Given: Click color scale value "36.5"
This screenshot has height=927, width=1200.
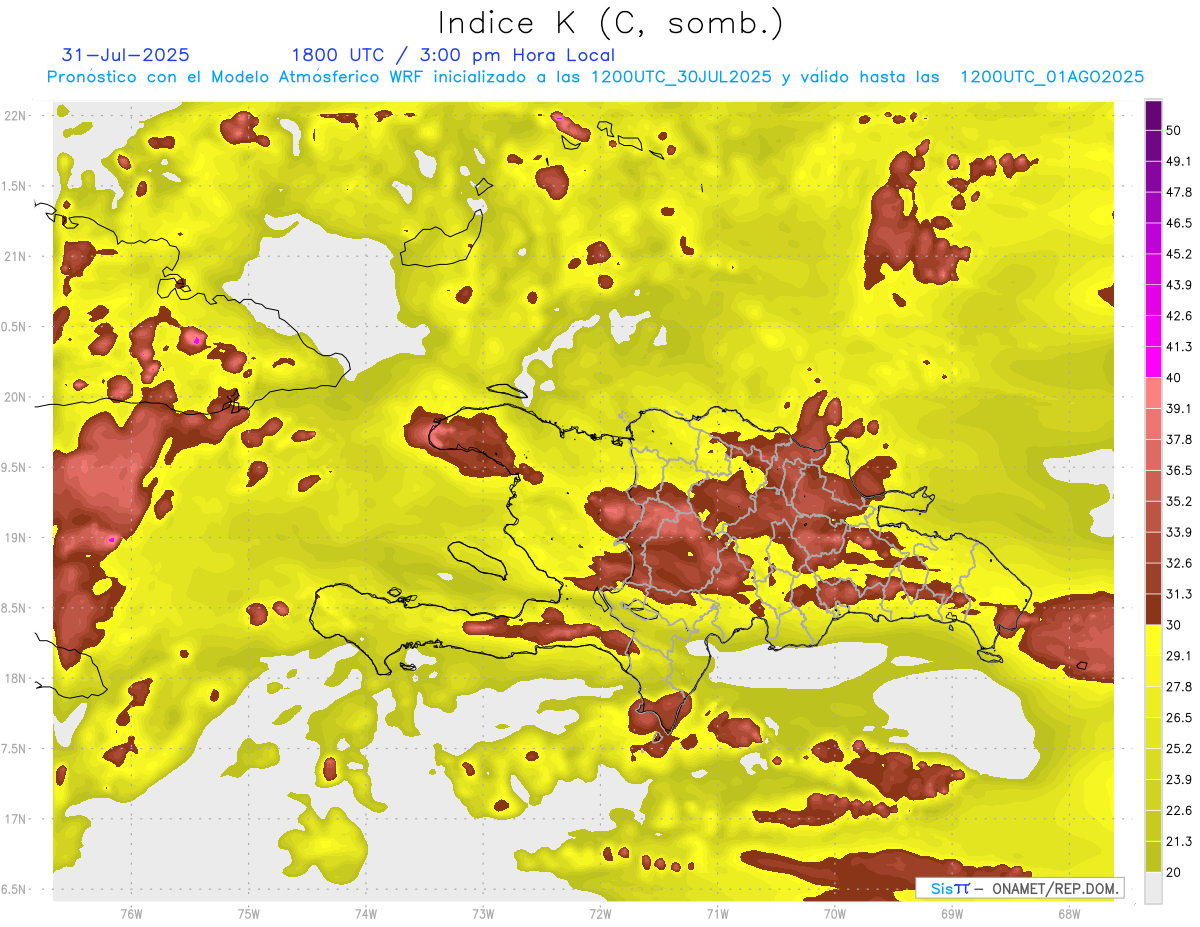Looking at the screenshot, I should point(1178,470).
